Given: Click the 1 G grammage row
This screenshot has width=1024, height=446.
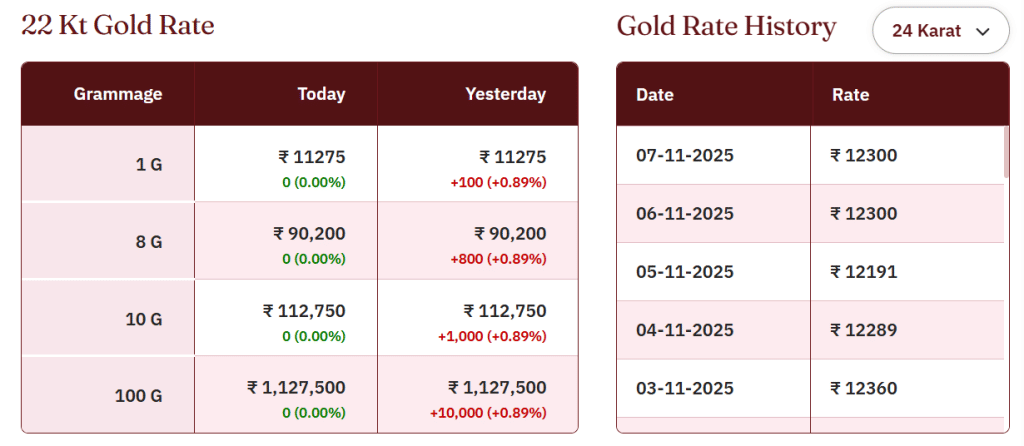Looking at the screenshot, I should (148, 164).
